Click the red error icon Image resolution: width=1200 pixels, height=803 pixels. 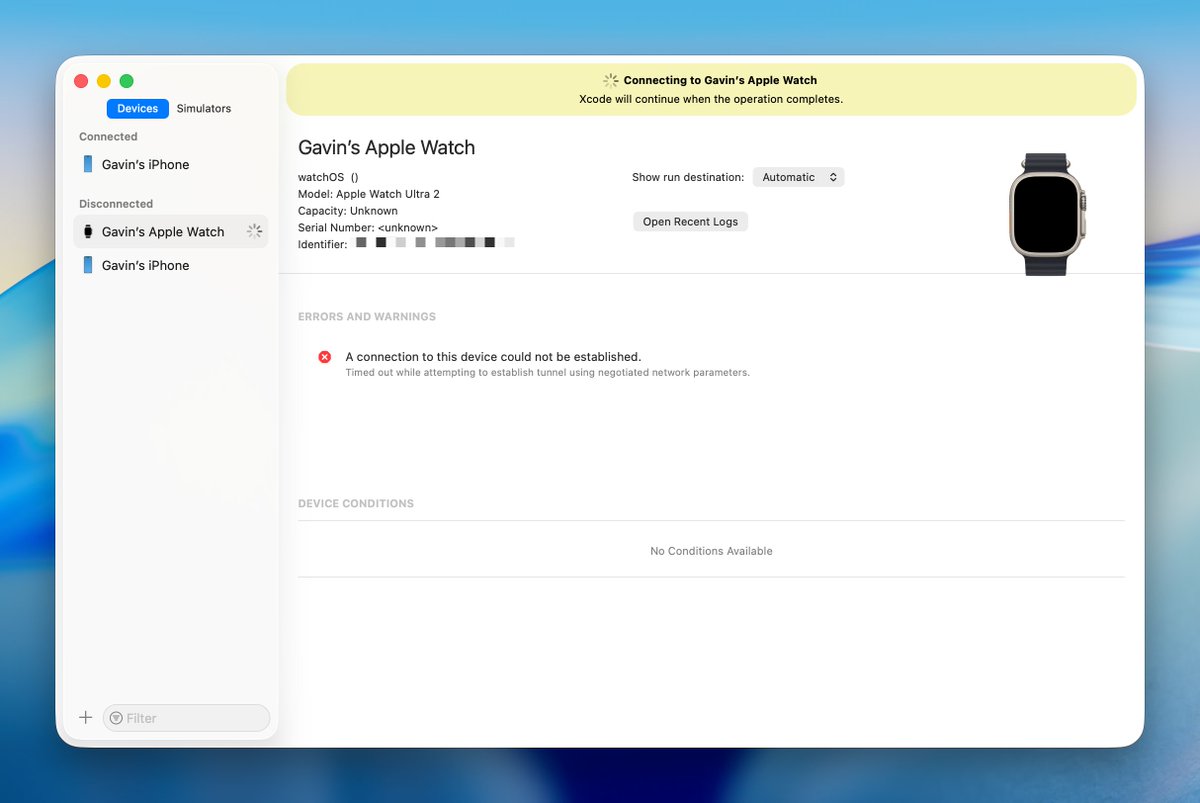tap(325, 357)
